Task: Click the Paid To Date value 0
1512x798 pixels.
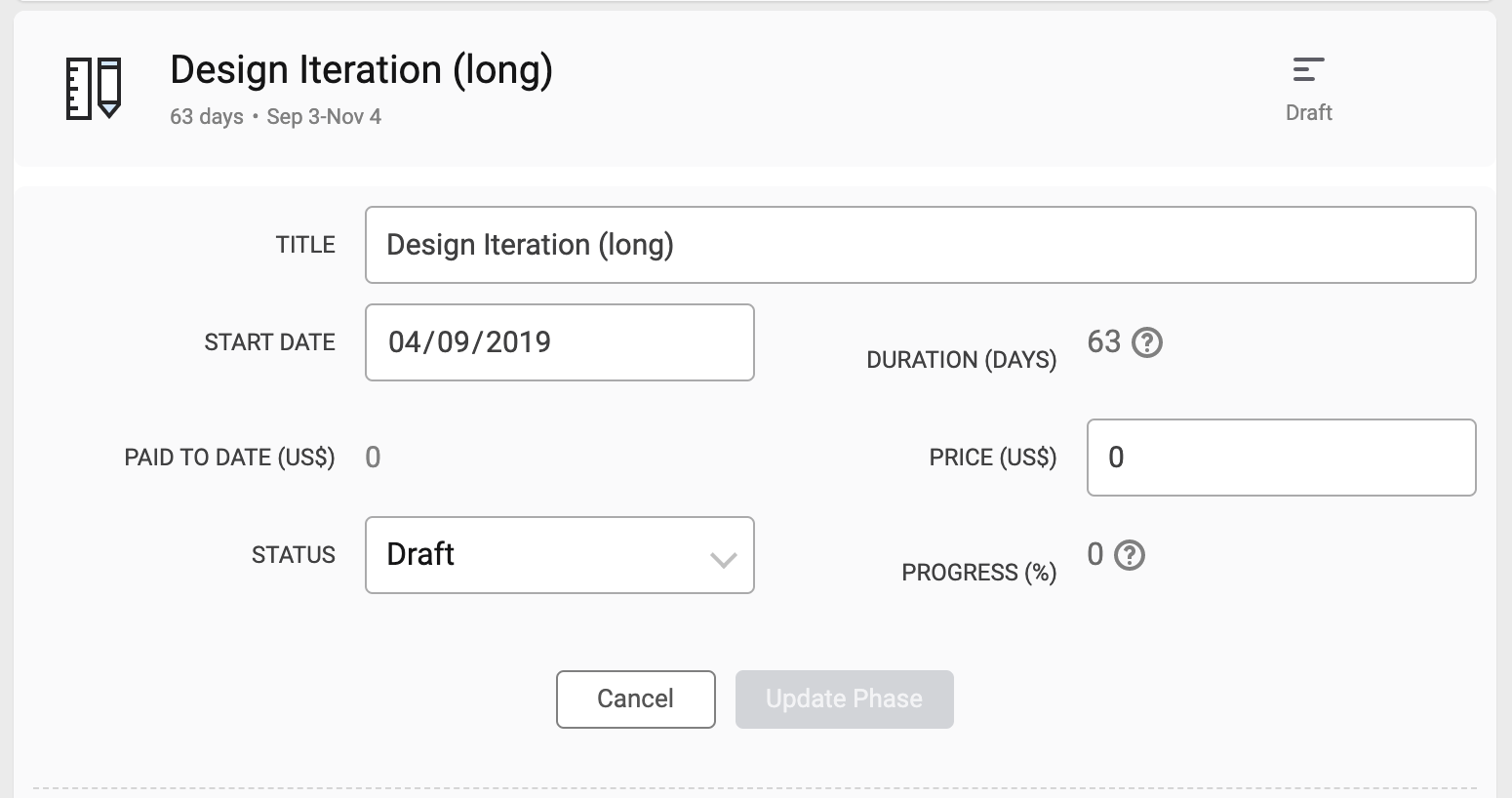Action: (x=373, y=458)
